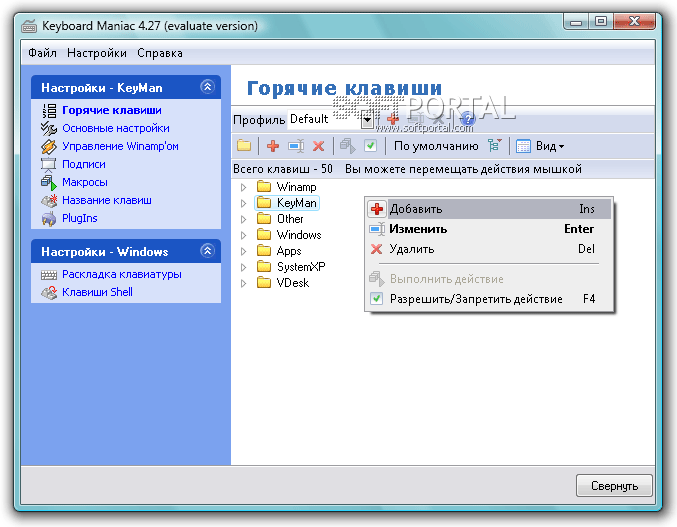Open Управление Winamp'ом link
This screenshot has width=677, height=527.
(120, 146)
